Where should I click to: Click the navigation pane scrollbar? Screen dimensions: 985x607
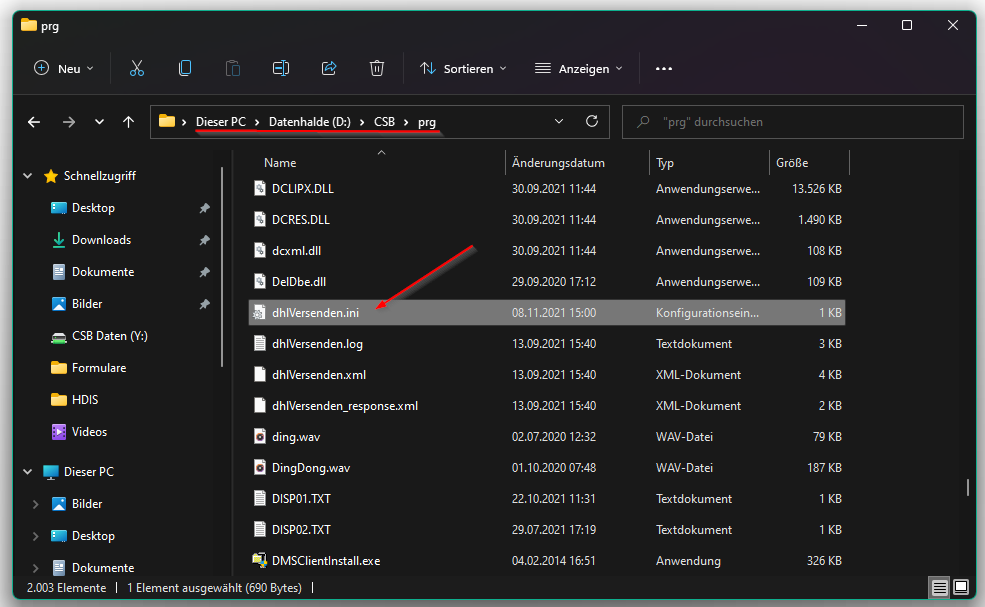pyautogui.click(x=222, y=266)
